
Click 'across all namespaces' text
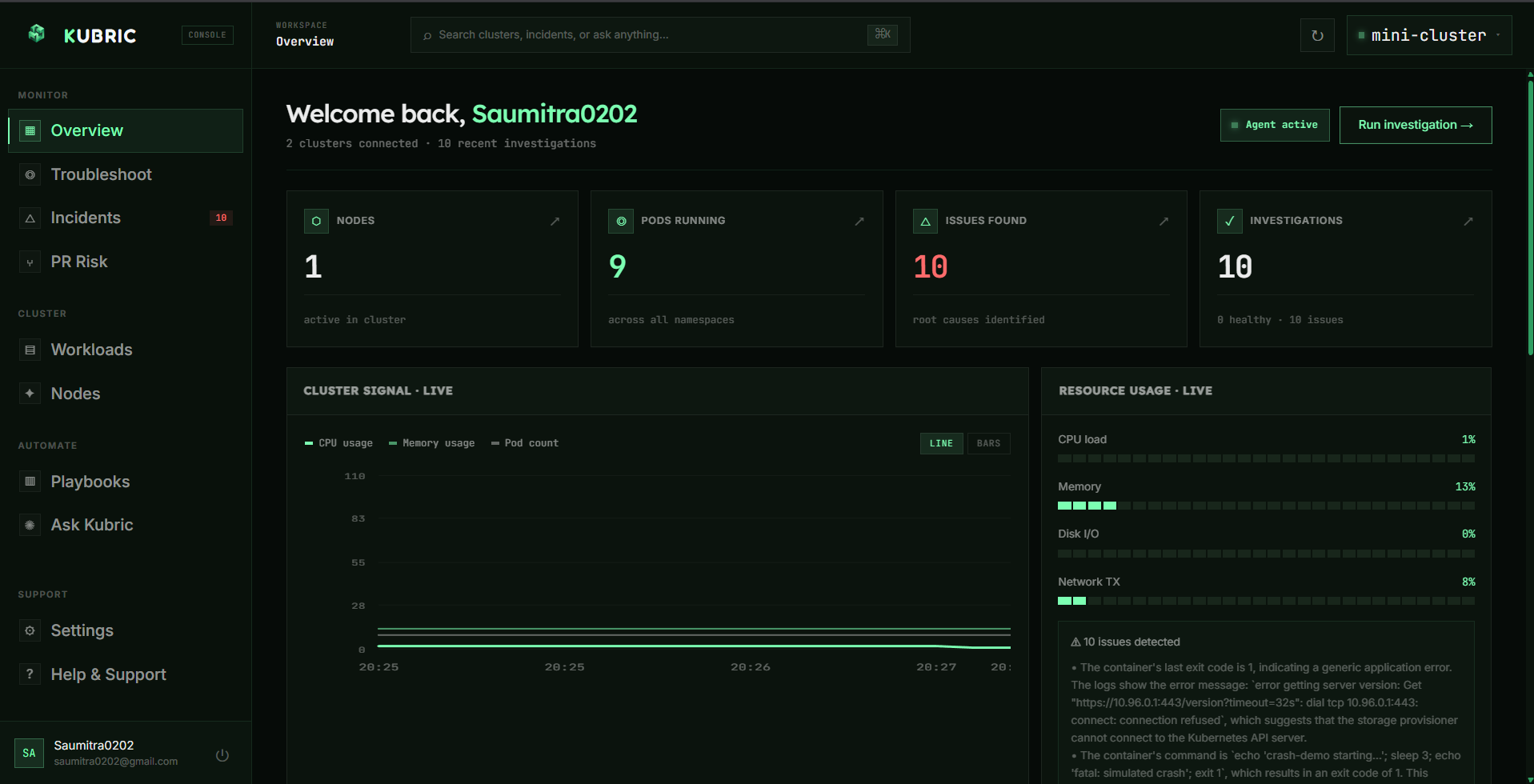click(671, 320)
